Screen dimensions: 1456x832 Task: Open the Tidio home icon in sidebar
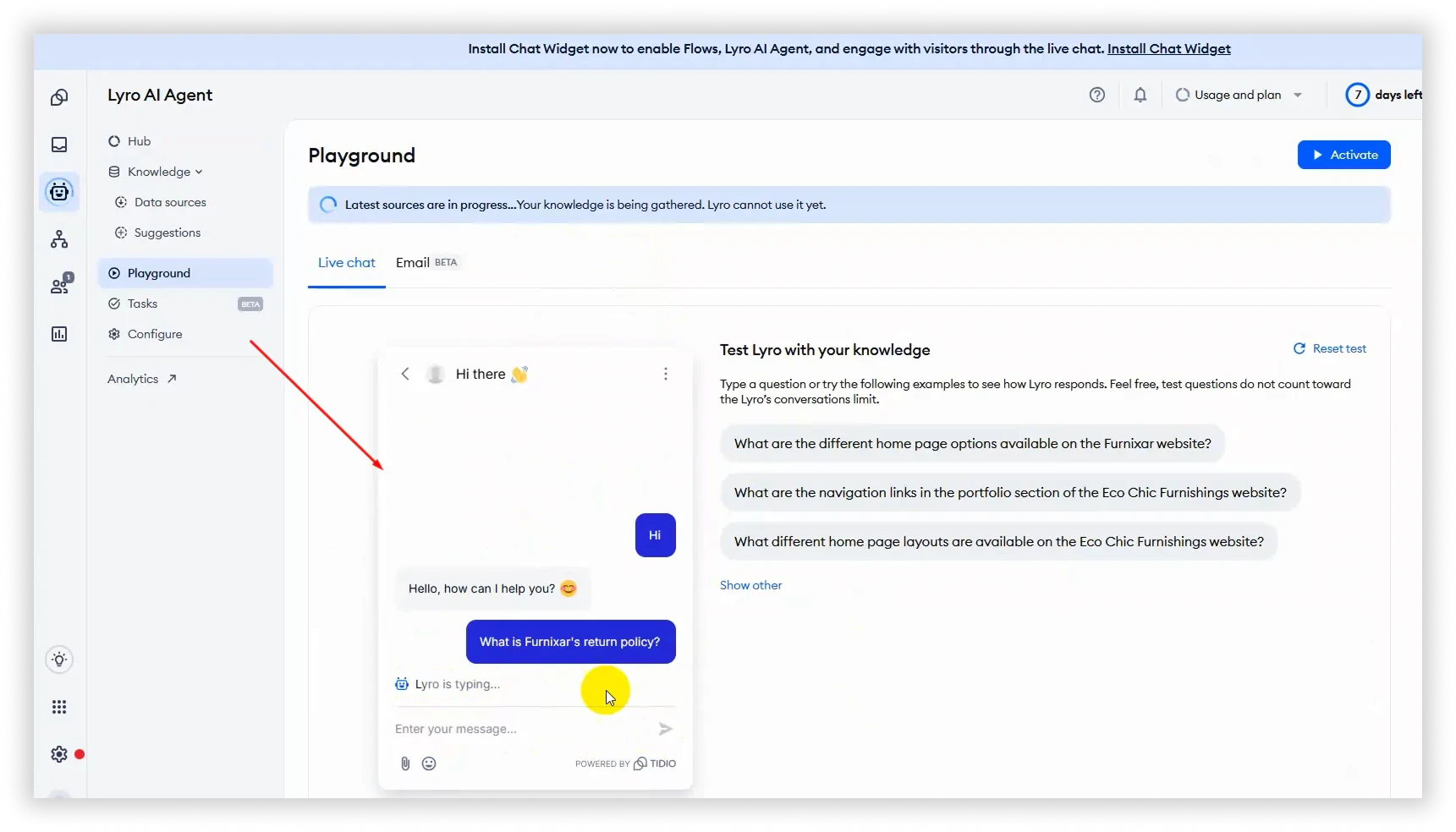pyautogui.click(x=59, y=97)
